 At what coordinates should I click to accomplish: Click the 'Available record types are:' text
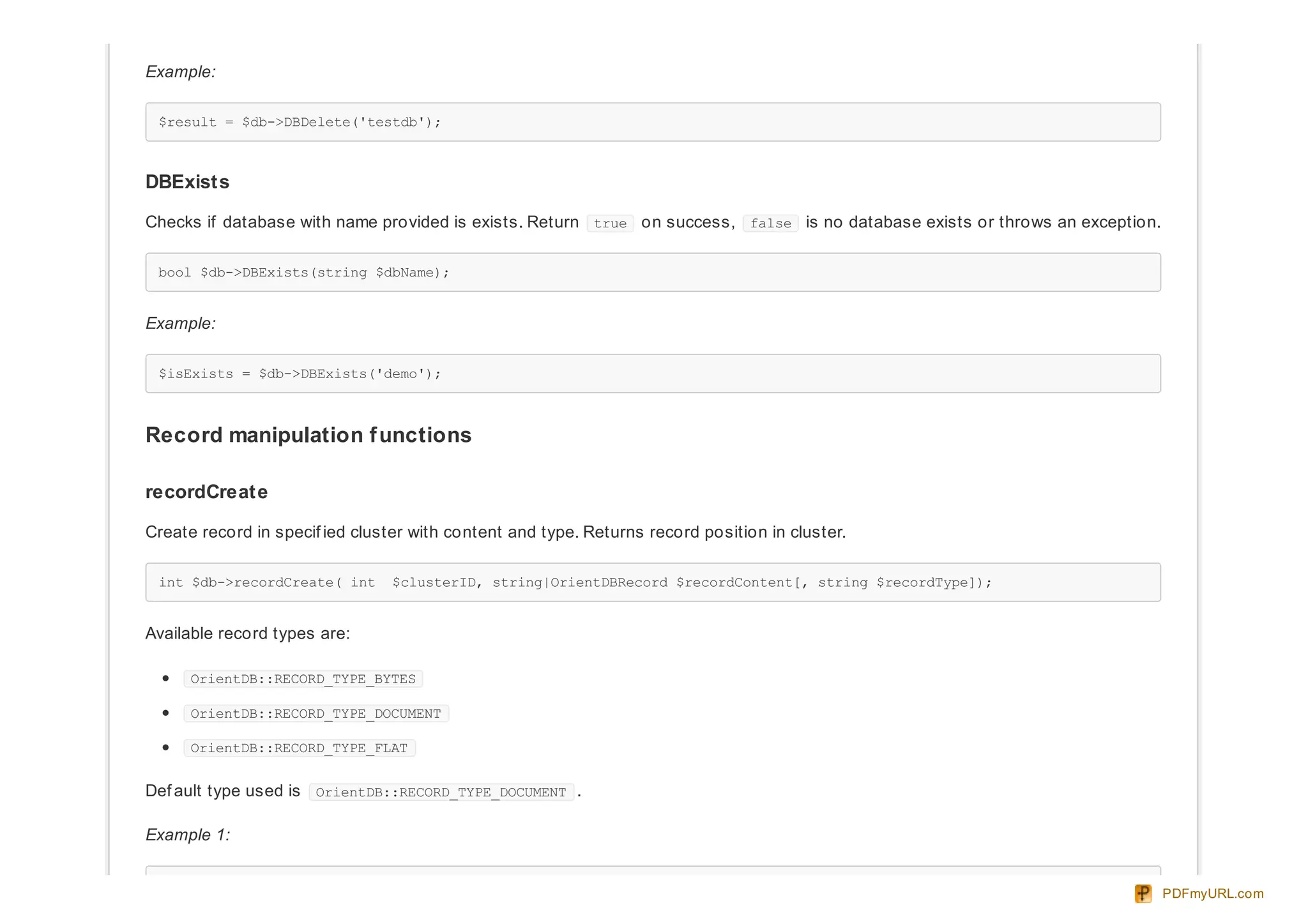[248, 633]
